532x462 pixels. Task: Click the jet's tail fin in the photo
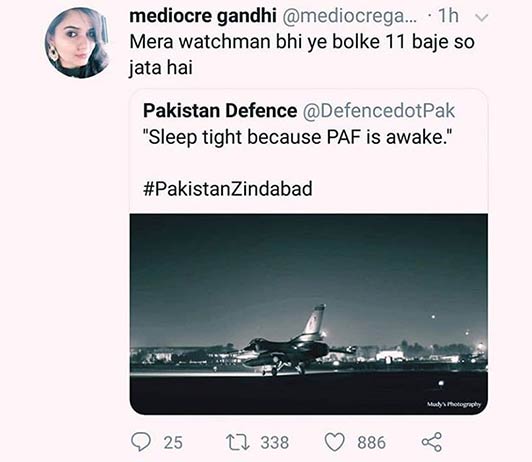(x=315, y=319)
